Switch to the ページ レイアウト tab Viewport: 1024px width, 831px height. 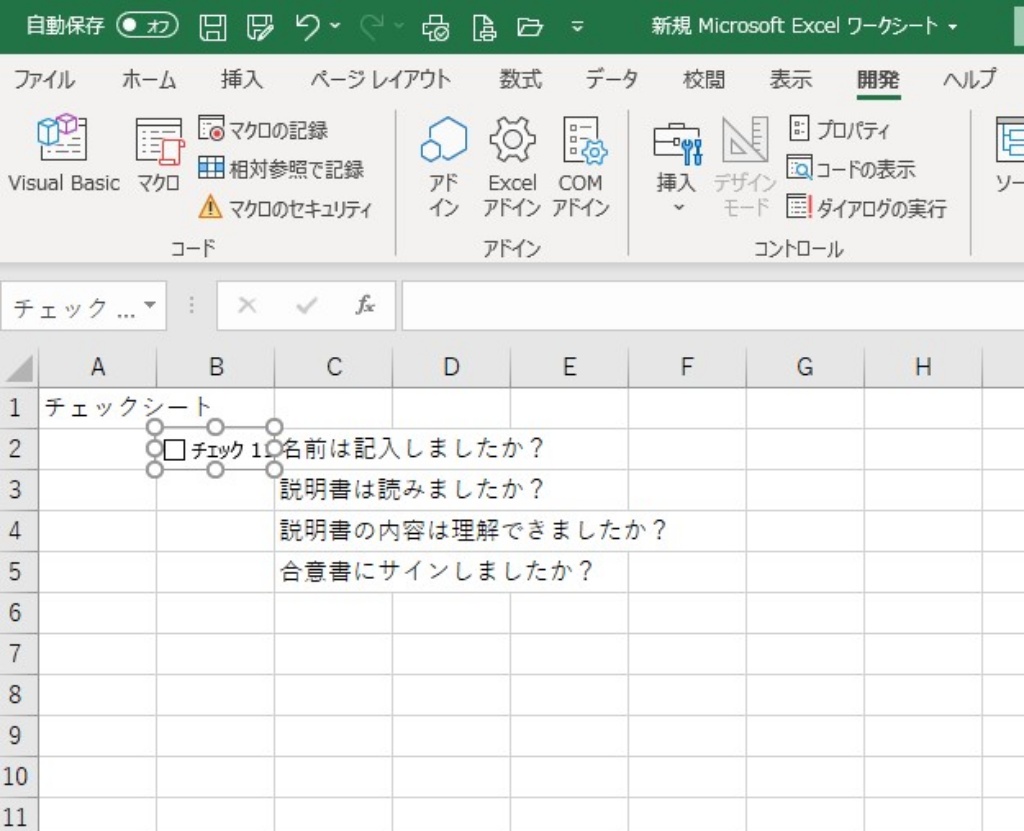point(381,80)
